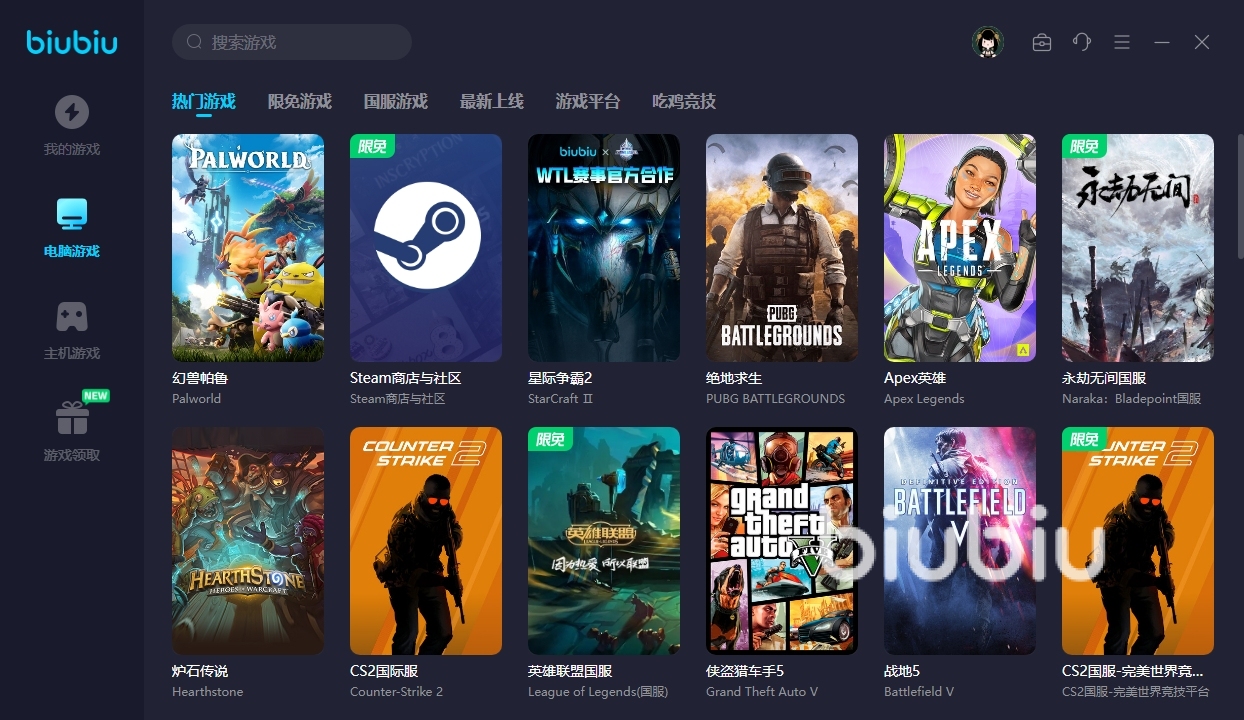Click the 主机游戏 sidebar label
1244x720 pixels.
[71, 353]
